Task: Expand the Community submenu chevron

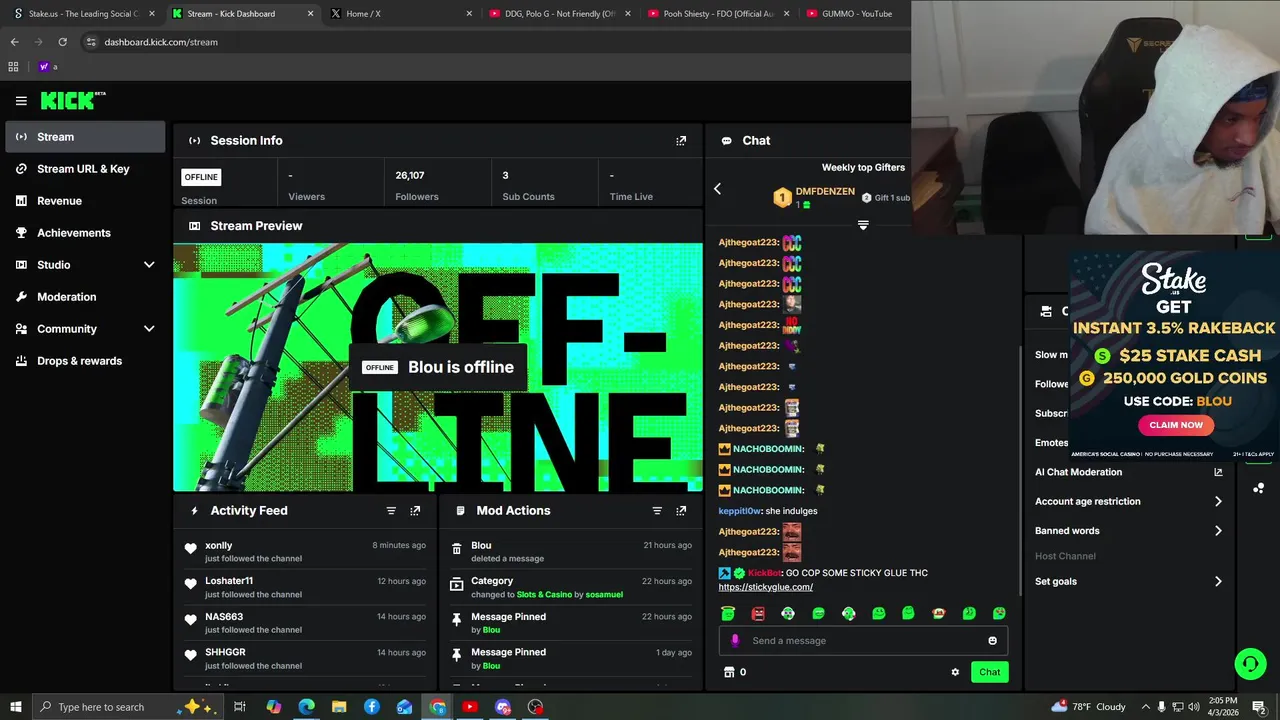Action: click(149, 329)
